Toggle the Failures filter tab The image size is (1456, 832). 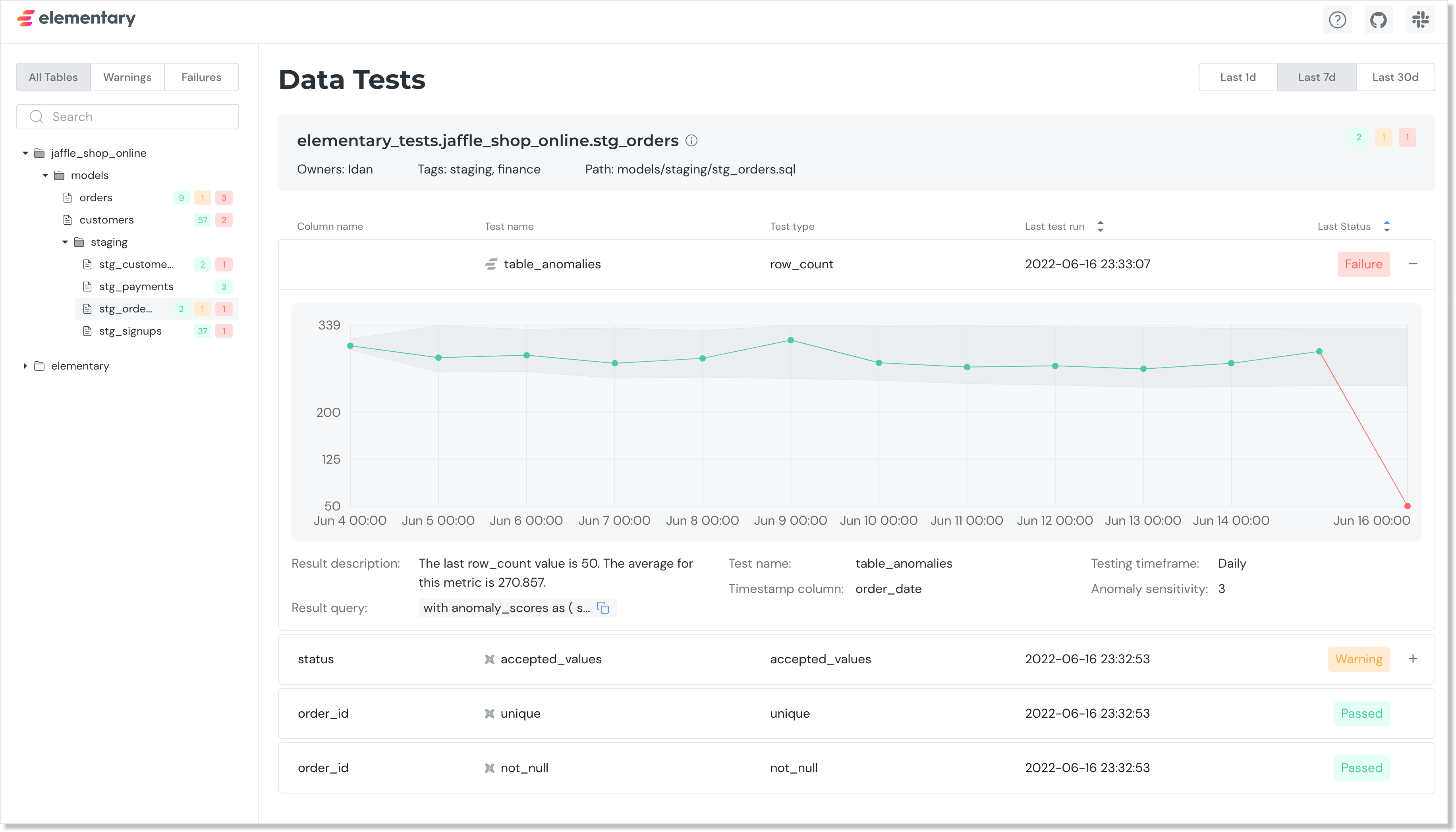(200, 77)
